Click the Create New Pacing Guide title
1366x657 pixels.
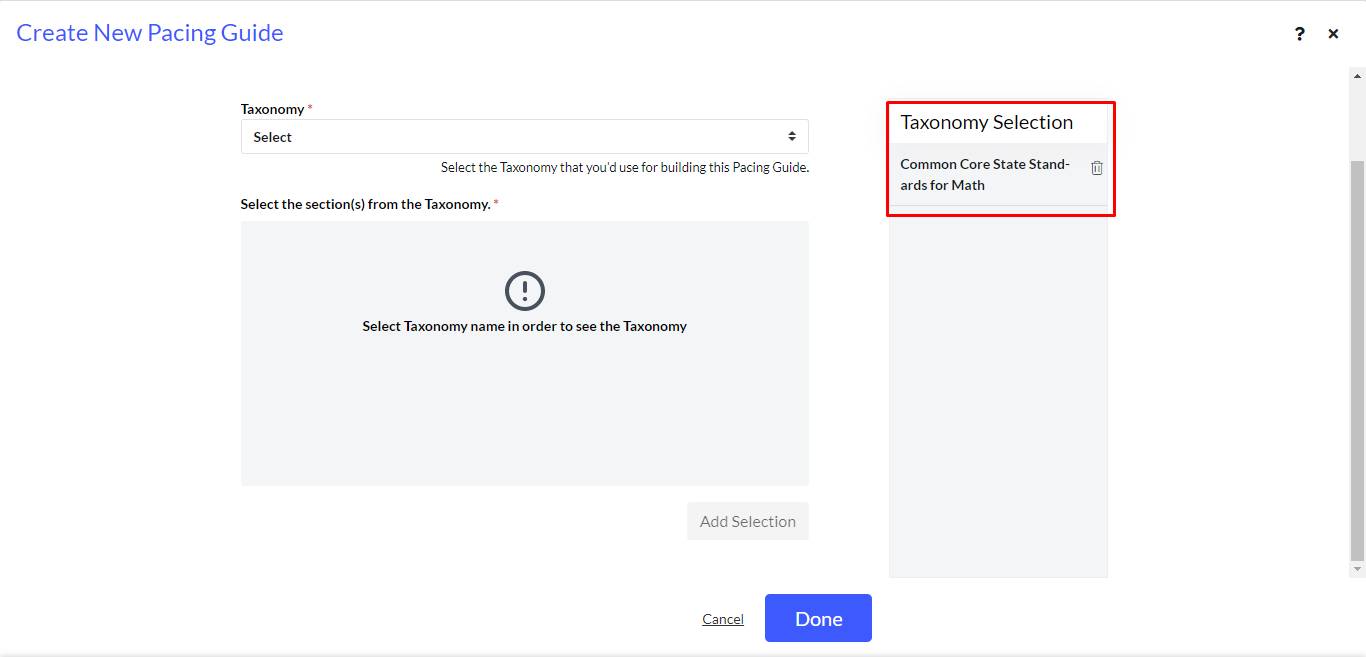point(150,33)
